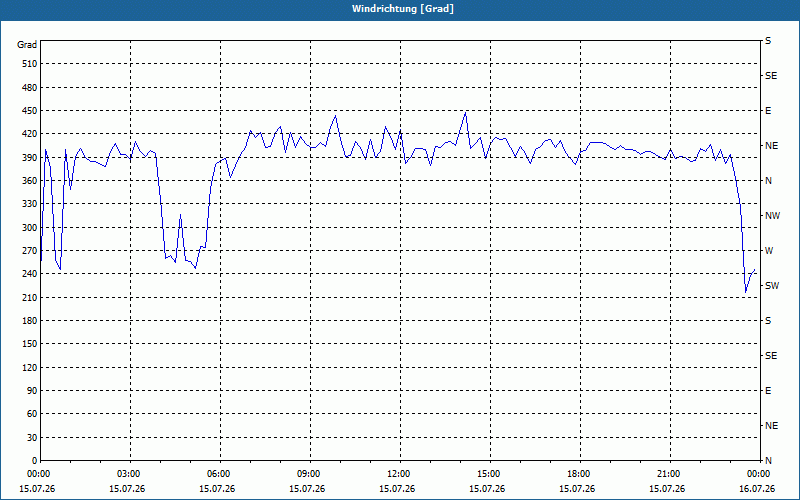
Task: Click the 15.07.26 date under 18:00
Action: coord(577,489)
